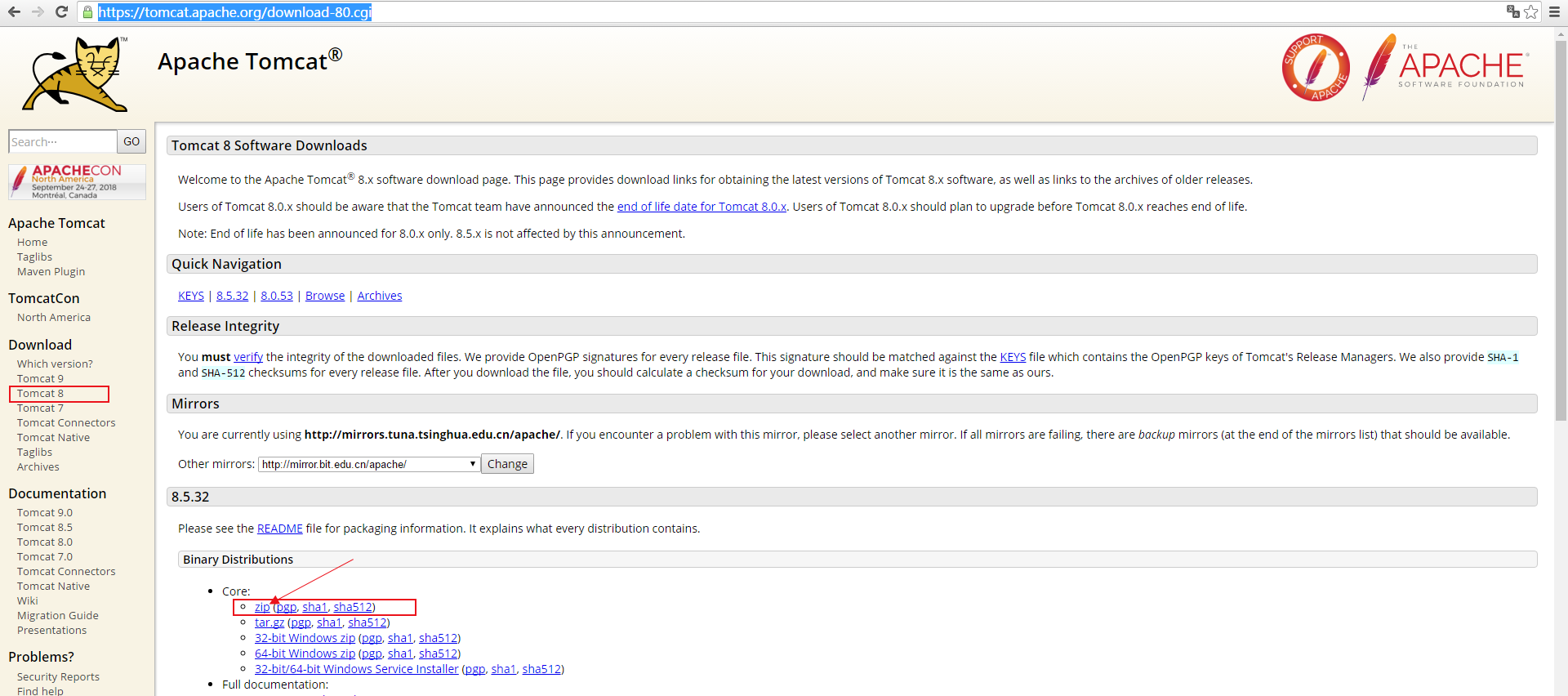Download the 64-bit Windows zip
1568x696 pixels.
[305, 654]
